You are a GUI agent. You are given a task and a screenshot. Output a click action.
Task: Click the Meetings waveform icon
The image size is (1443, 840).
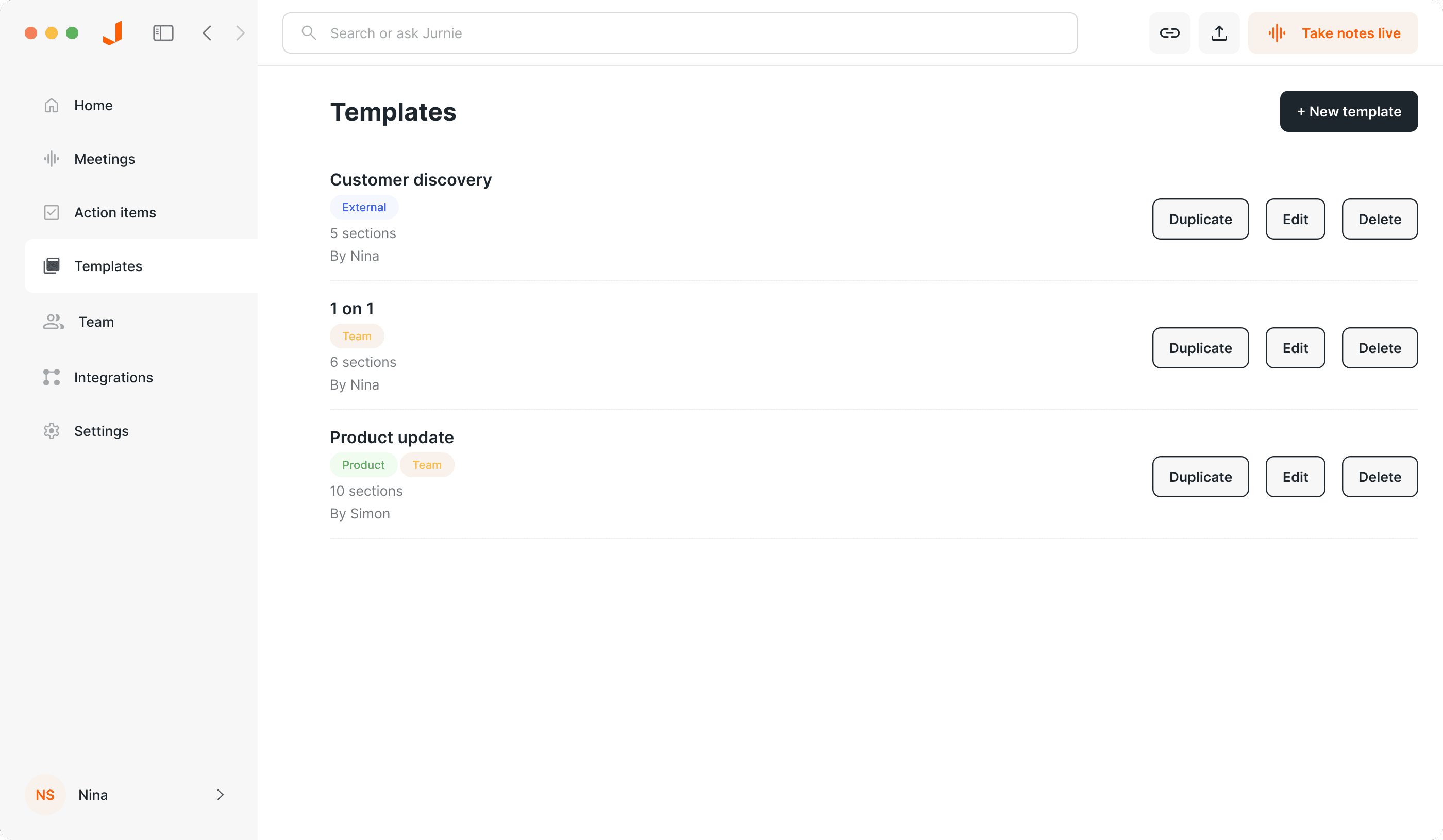(52, 159)
